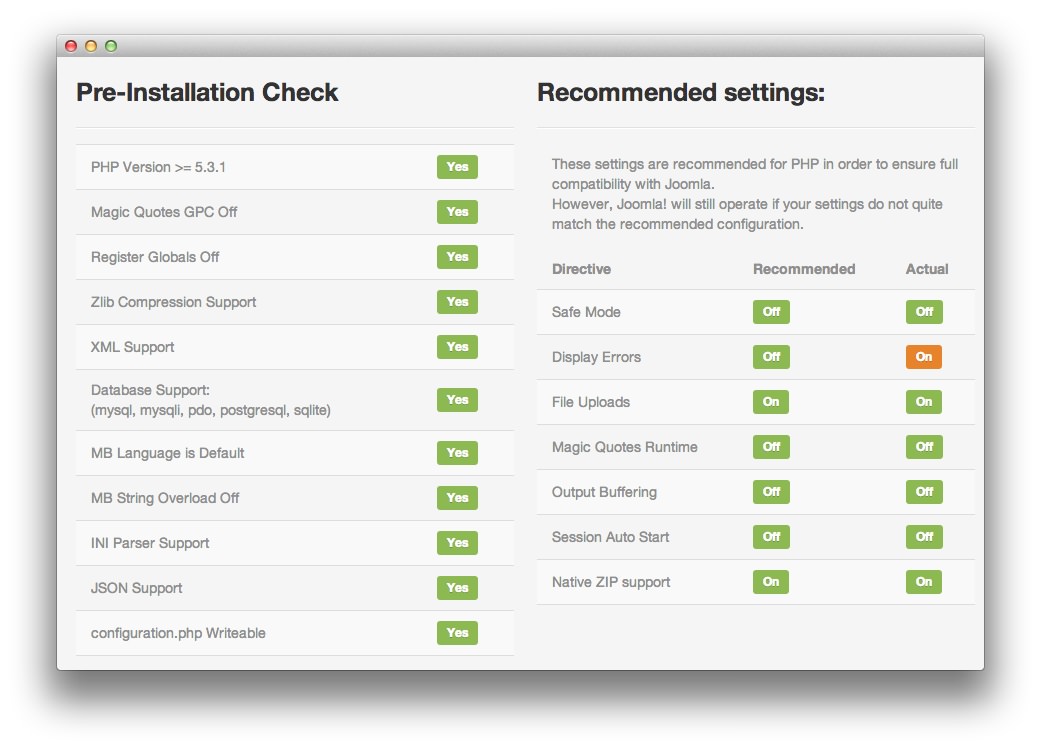
Task: Click the Yes badge for Zlib Compression Support
Action: point(457,302)
